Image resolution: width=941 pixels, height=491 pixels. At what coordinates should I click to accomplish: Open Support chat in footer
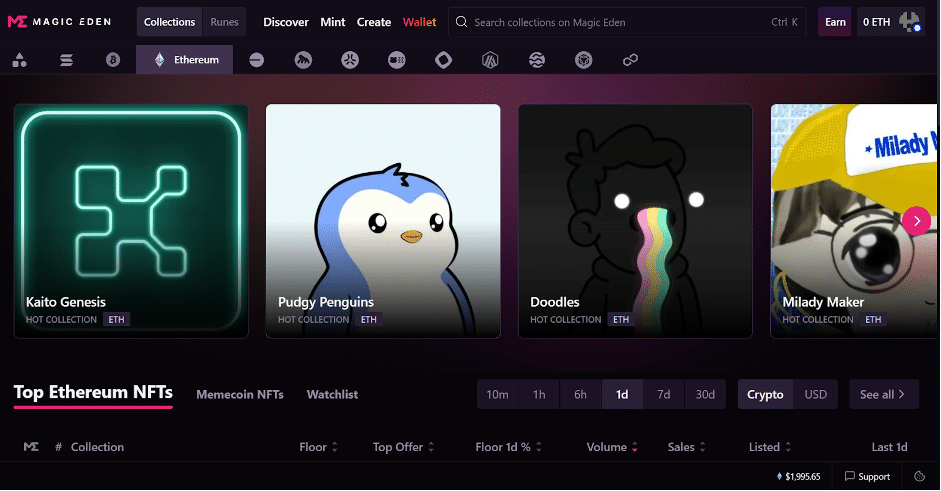(x=867, y=477)
